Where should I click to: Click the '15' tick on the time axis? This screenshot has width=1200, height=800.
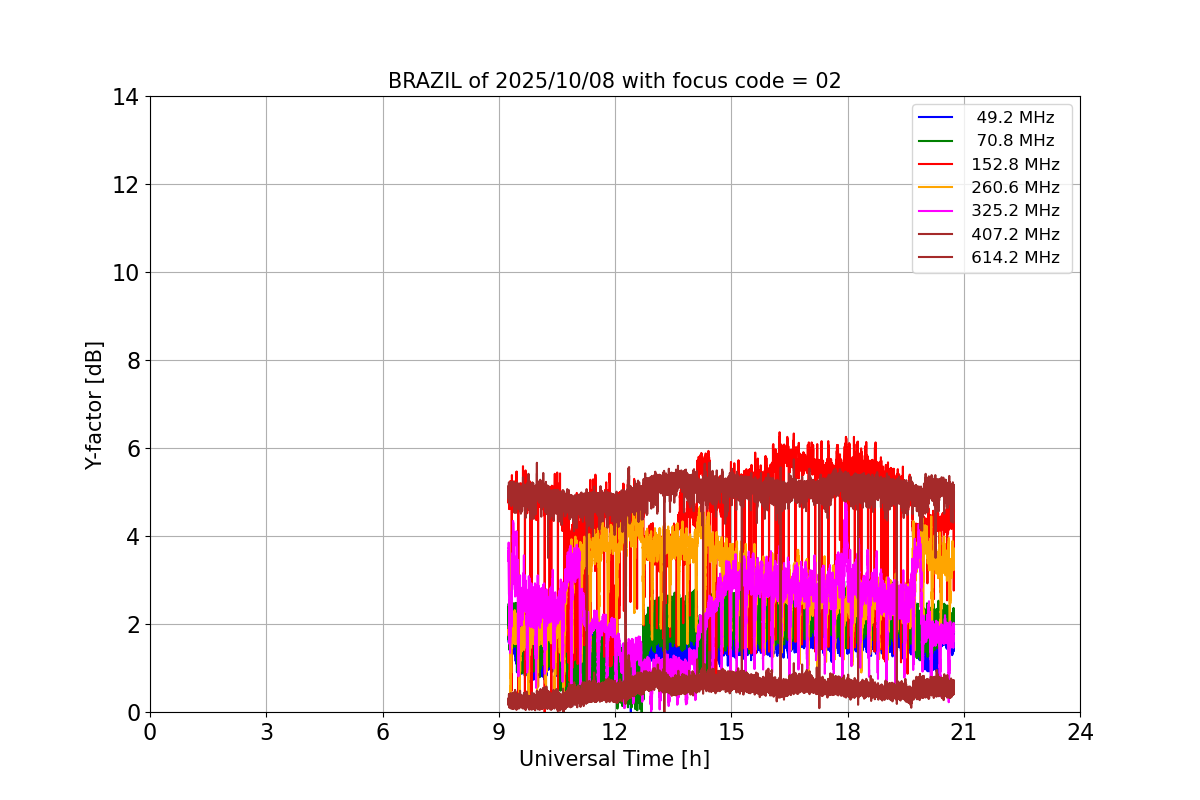click(731, 732)
